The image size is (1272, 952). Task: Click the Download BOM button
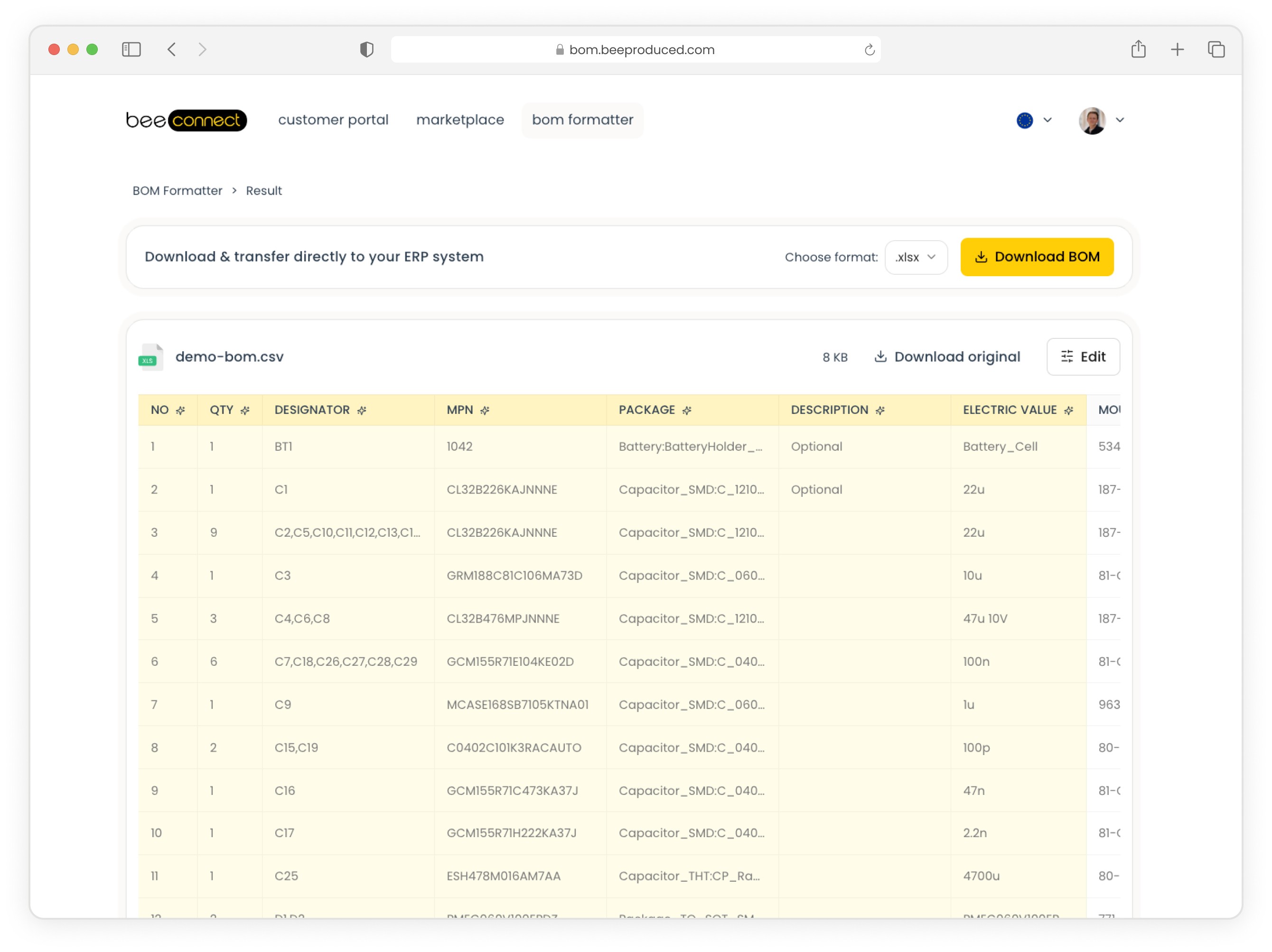pos(1037,257)
